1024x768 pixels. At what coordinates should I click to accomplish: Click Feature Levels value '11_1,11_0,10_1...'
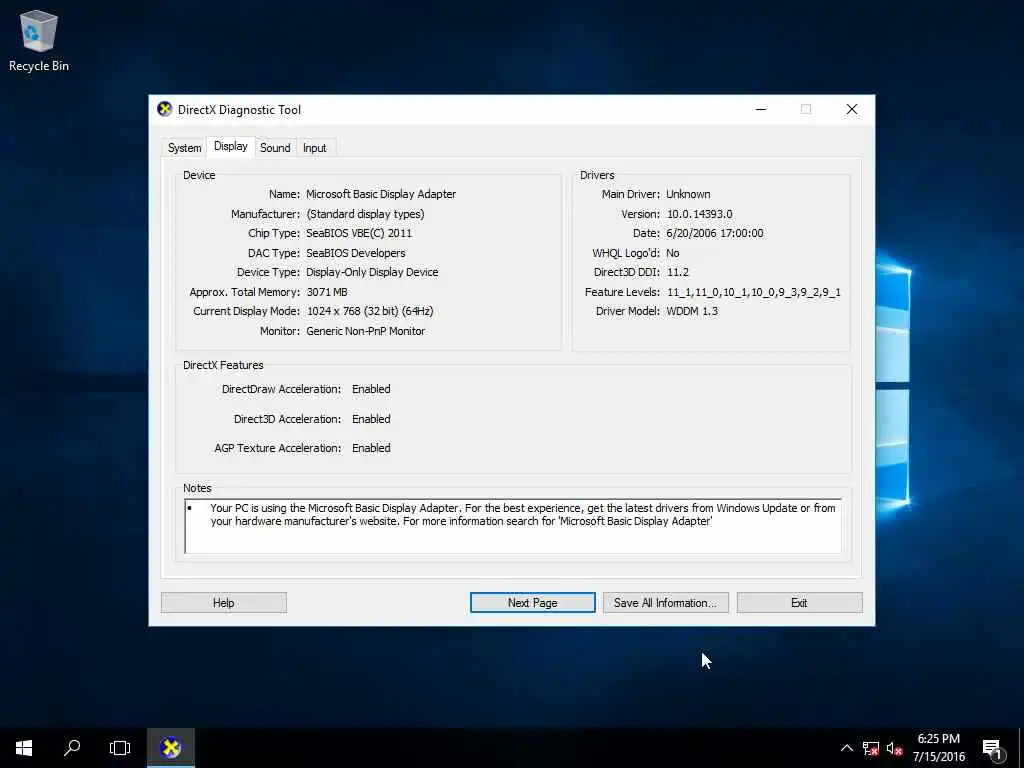(x=754, y=292)
